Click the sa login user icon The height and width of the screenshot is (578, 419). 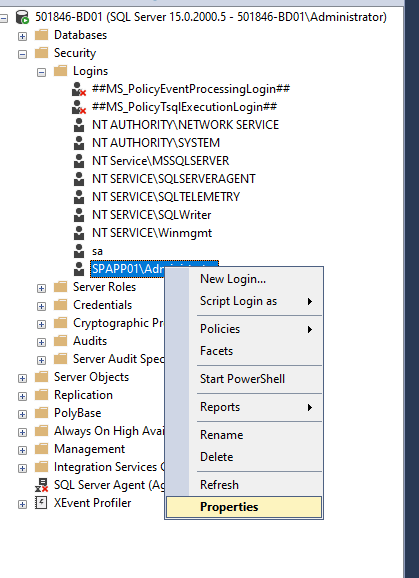[x=79, y=251]
